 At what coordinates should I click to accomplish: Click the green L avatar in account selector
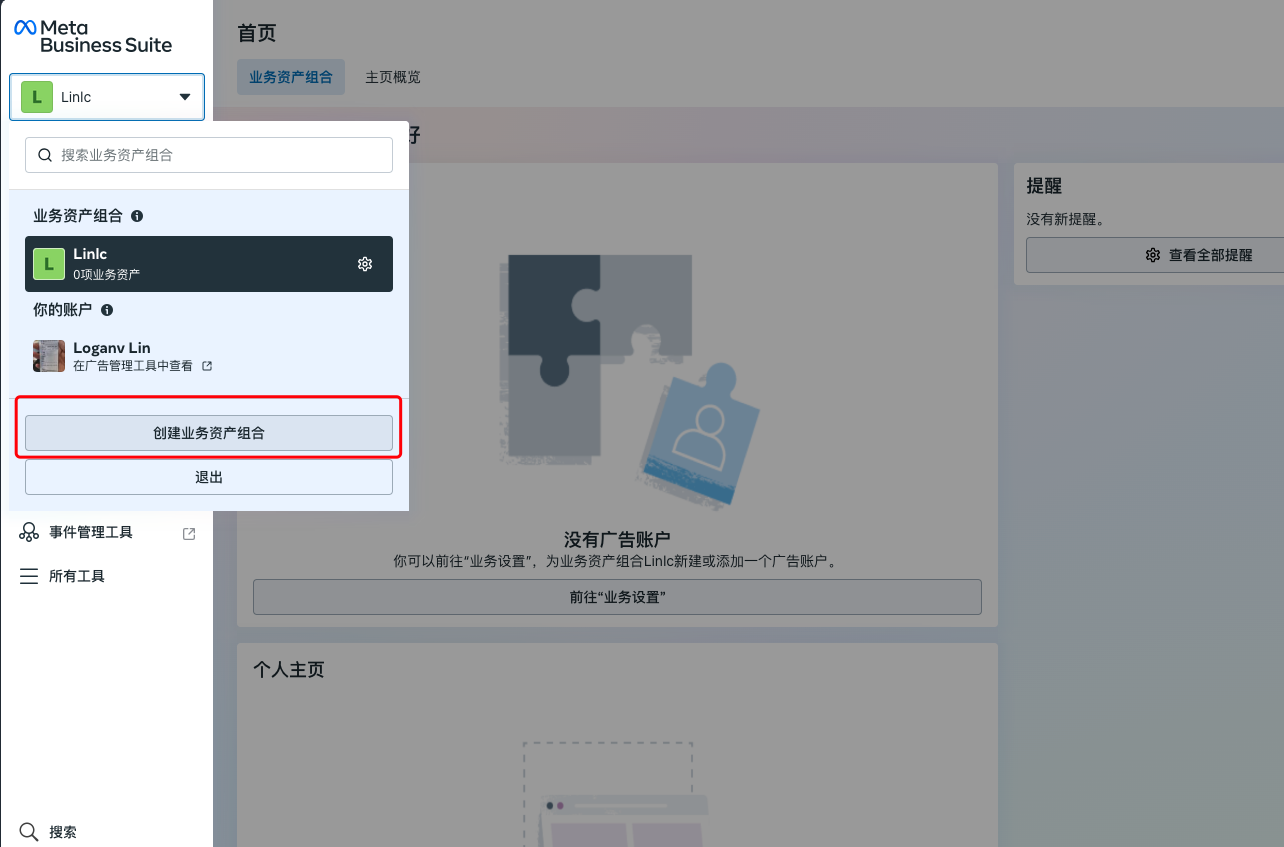(37, 97)
